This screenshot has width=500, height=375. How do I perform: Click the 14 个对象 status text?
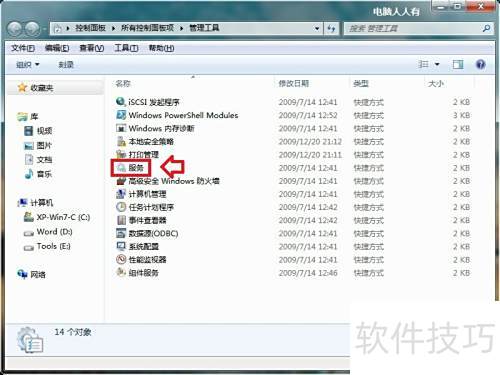(x=73, y=332)
